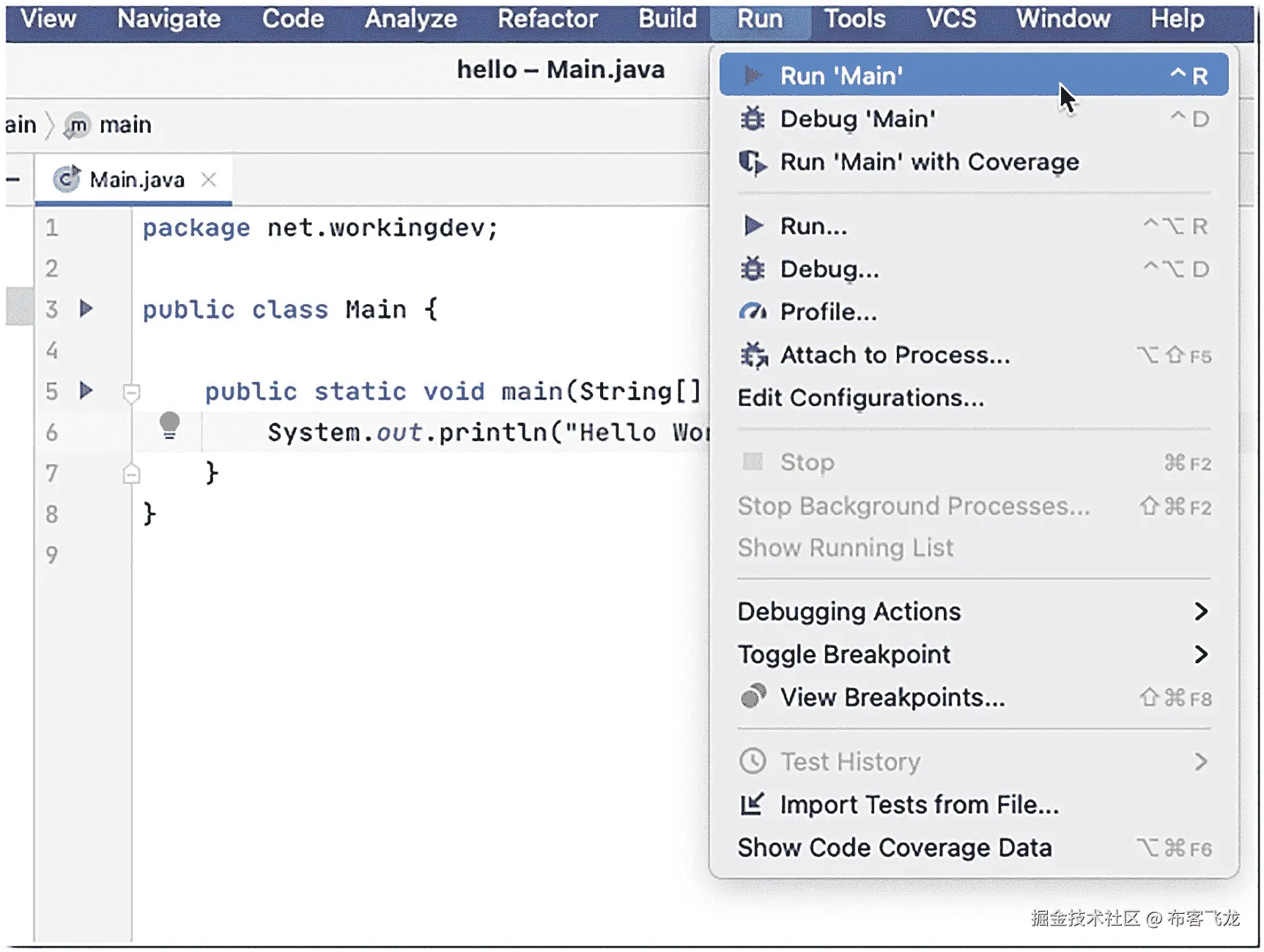The width and height of the screenshot is (1264, 952).
Task: Open the Window menu
Action: [1063, 19]
